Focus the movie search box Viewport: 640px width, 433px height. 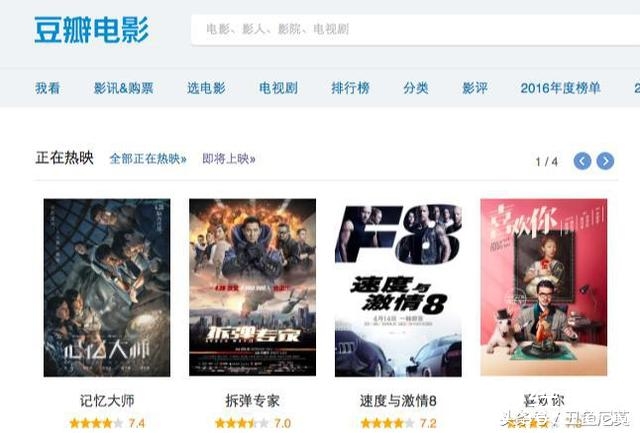(x=416, y=30)
